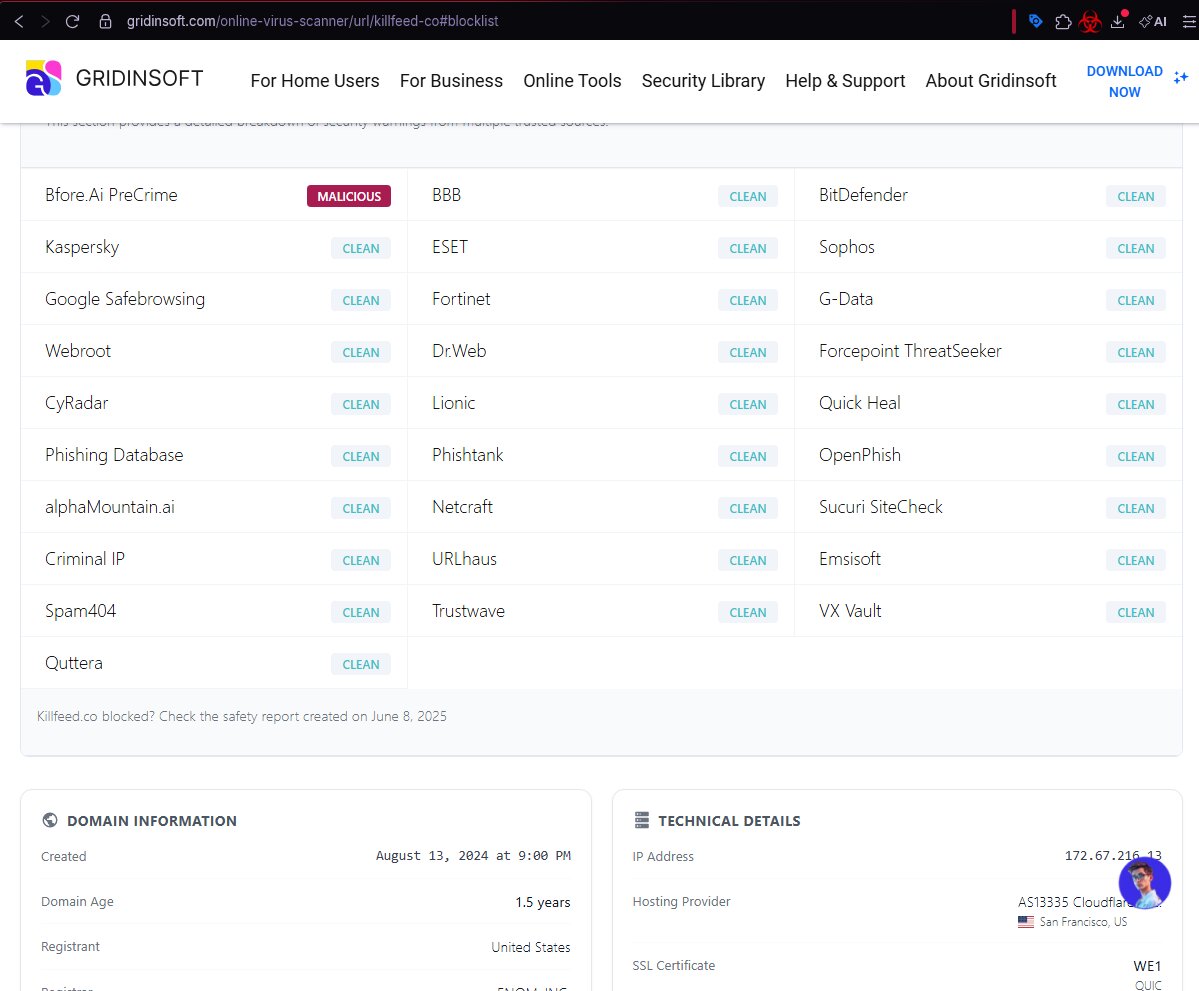This screenshot has height=991, width=1199.
Task: Select the Criminal IP label
Action: point(84,559)
